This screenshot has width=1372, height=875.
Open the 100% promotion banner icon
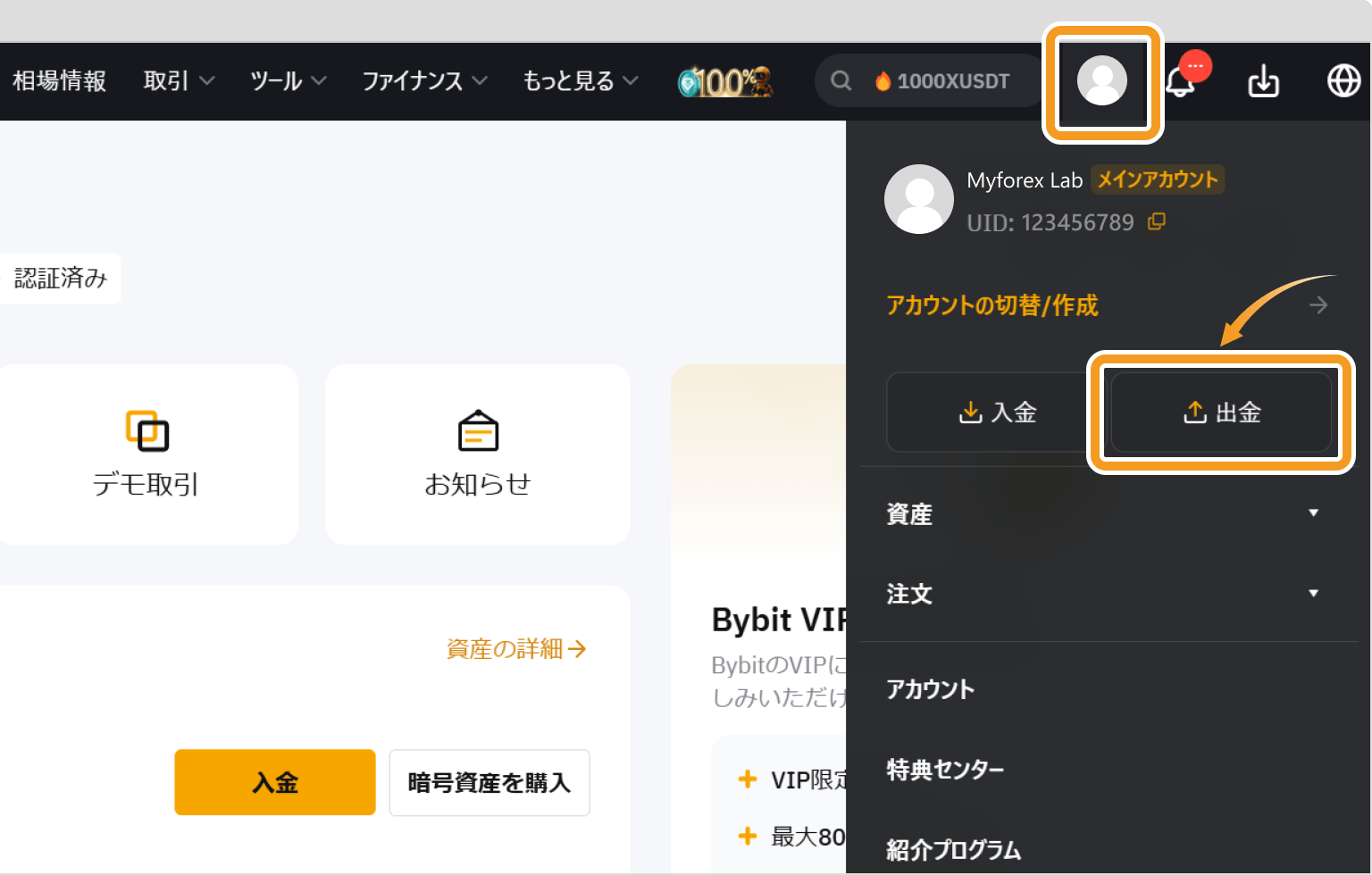click(x=724, y=81)
